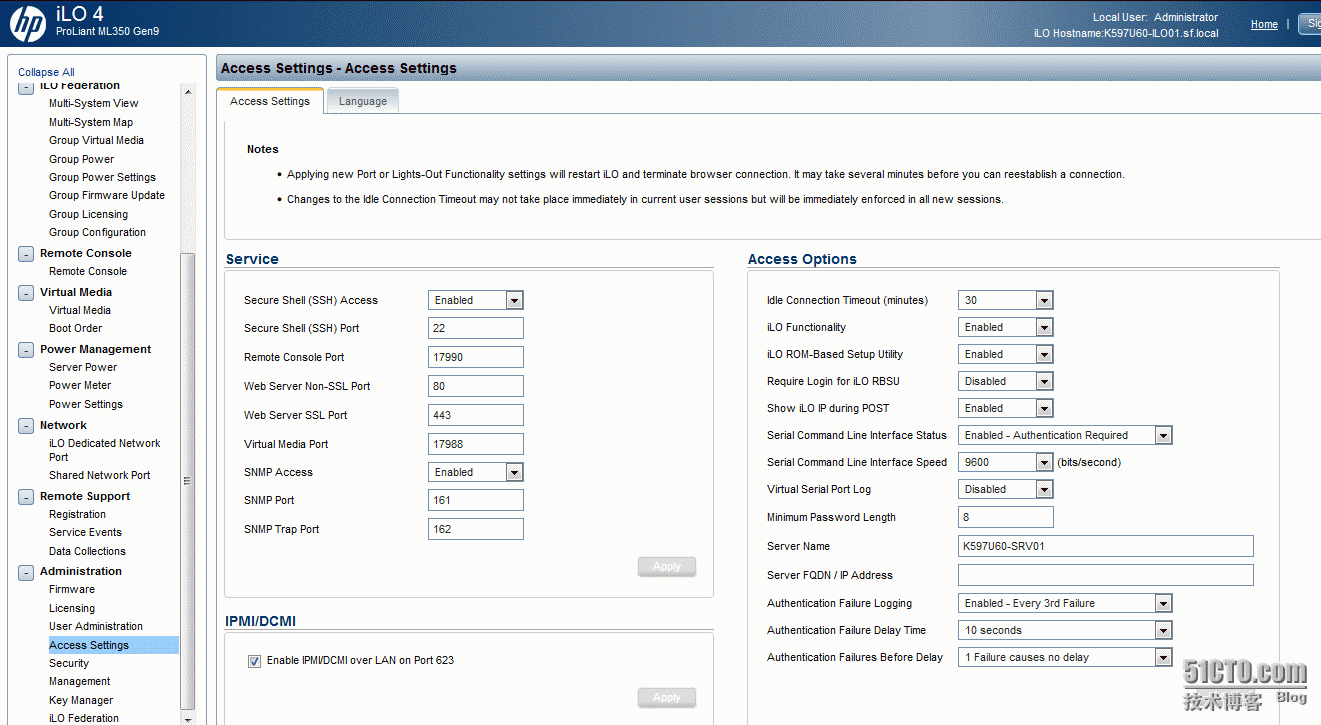This screenshot has width=1321, height=725.
Task: Click the Secure Shell (SSH) Port field
Action: [476, 328]
